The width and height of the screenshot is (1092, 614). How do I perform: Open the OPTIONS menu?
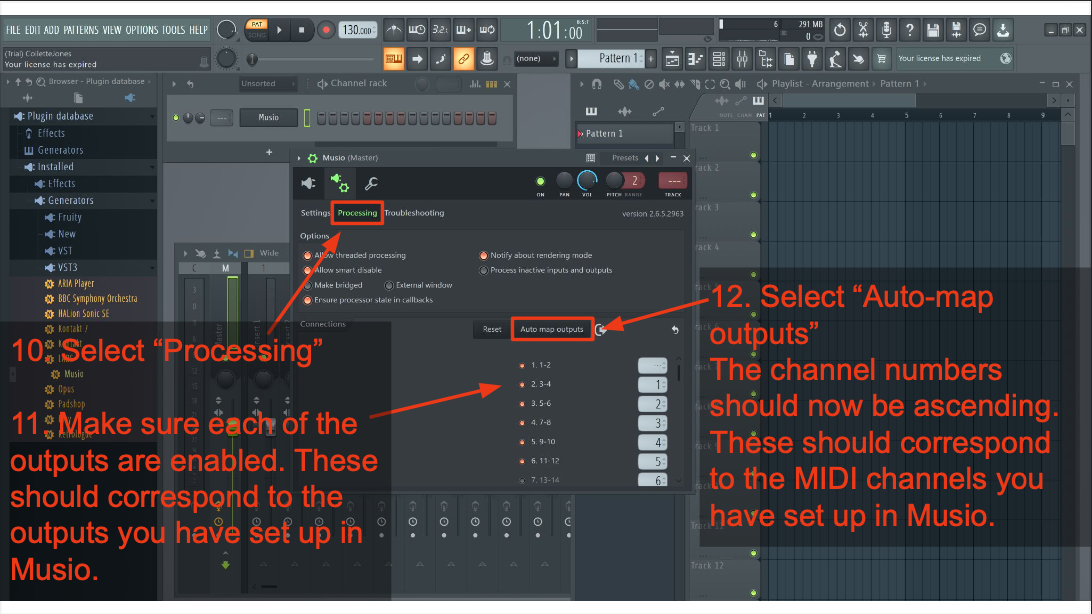[142, 30]
